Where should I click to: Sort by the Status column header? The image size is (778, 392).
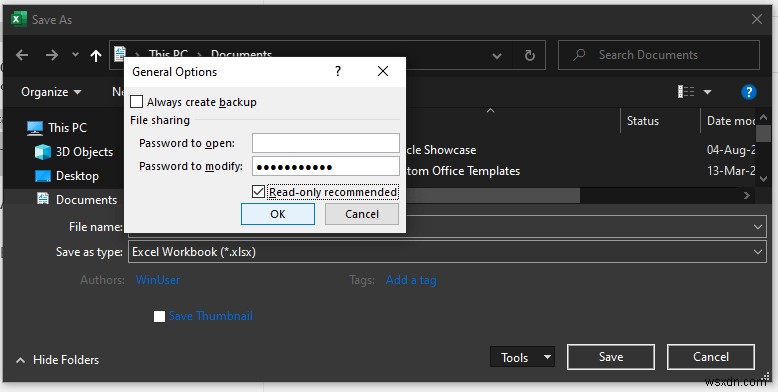643,121
